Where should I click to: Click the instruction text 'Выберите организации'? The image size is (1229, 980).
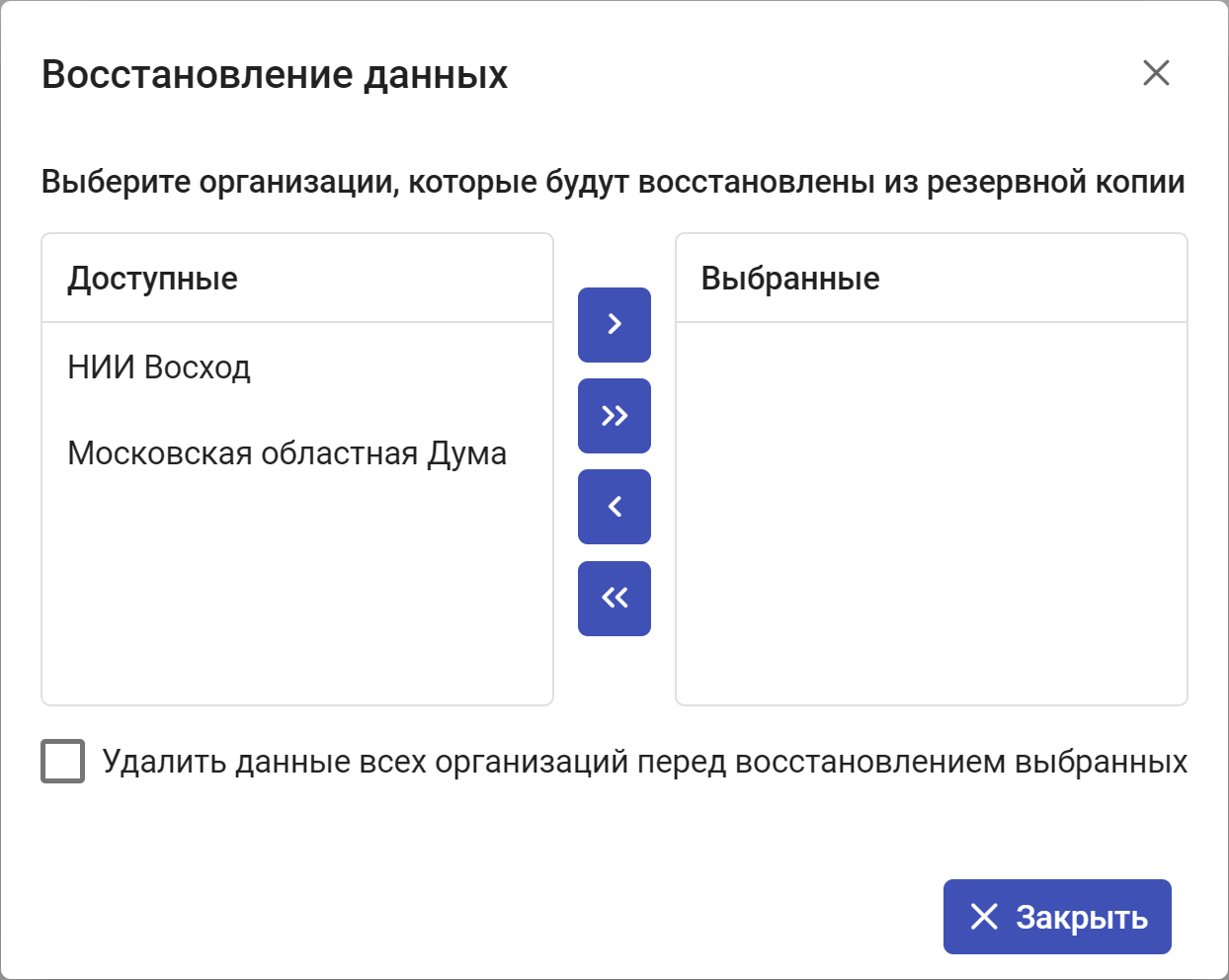220,182
